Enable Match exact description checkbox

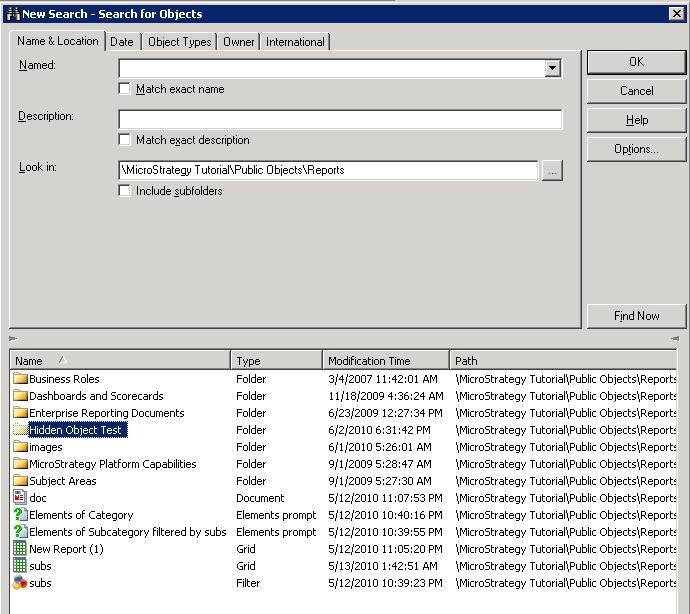pos(125,140)
